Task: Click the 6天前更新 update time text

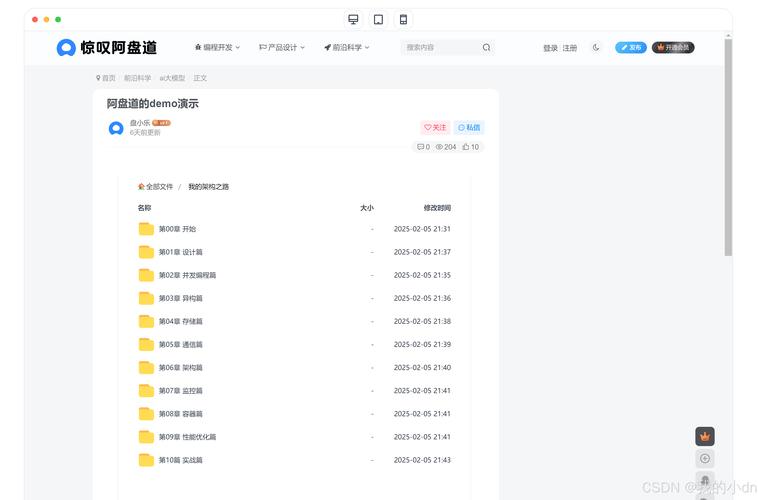Action: pyautogui.click(x=145, y=132)
